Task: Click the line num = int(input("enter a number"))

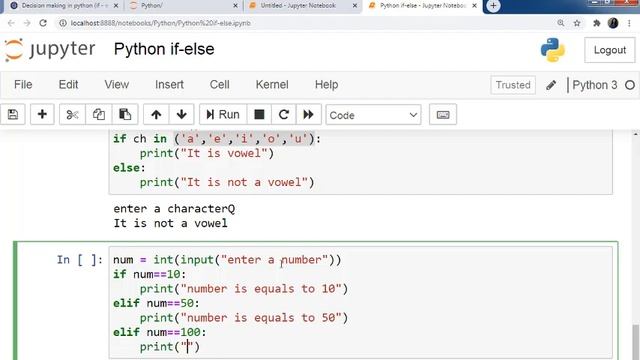Action: tap(227, 260)
